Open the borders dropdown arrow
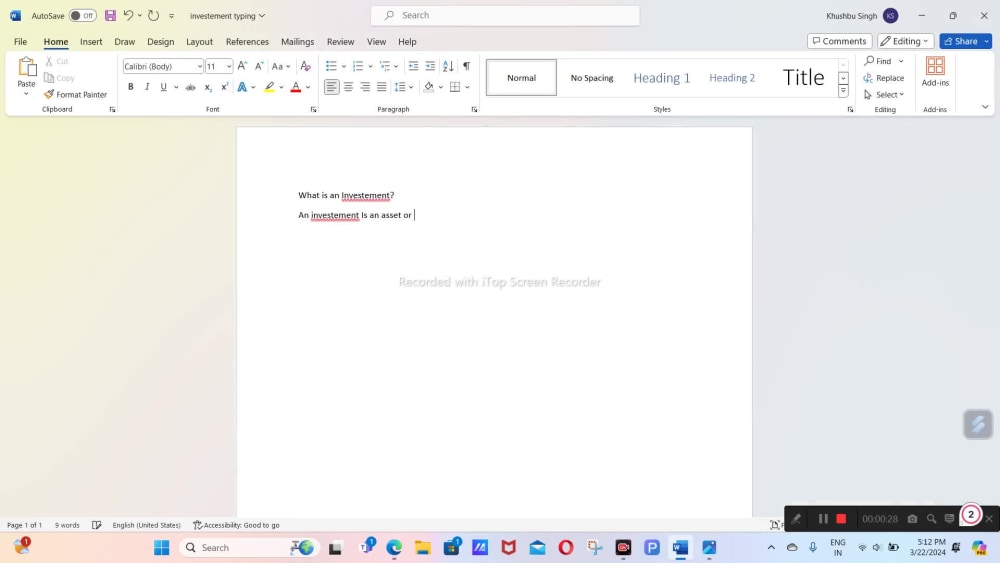The height and width of the screenshot is (563, 1000). 467,87
